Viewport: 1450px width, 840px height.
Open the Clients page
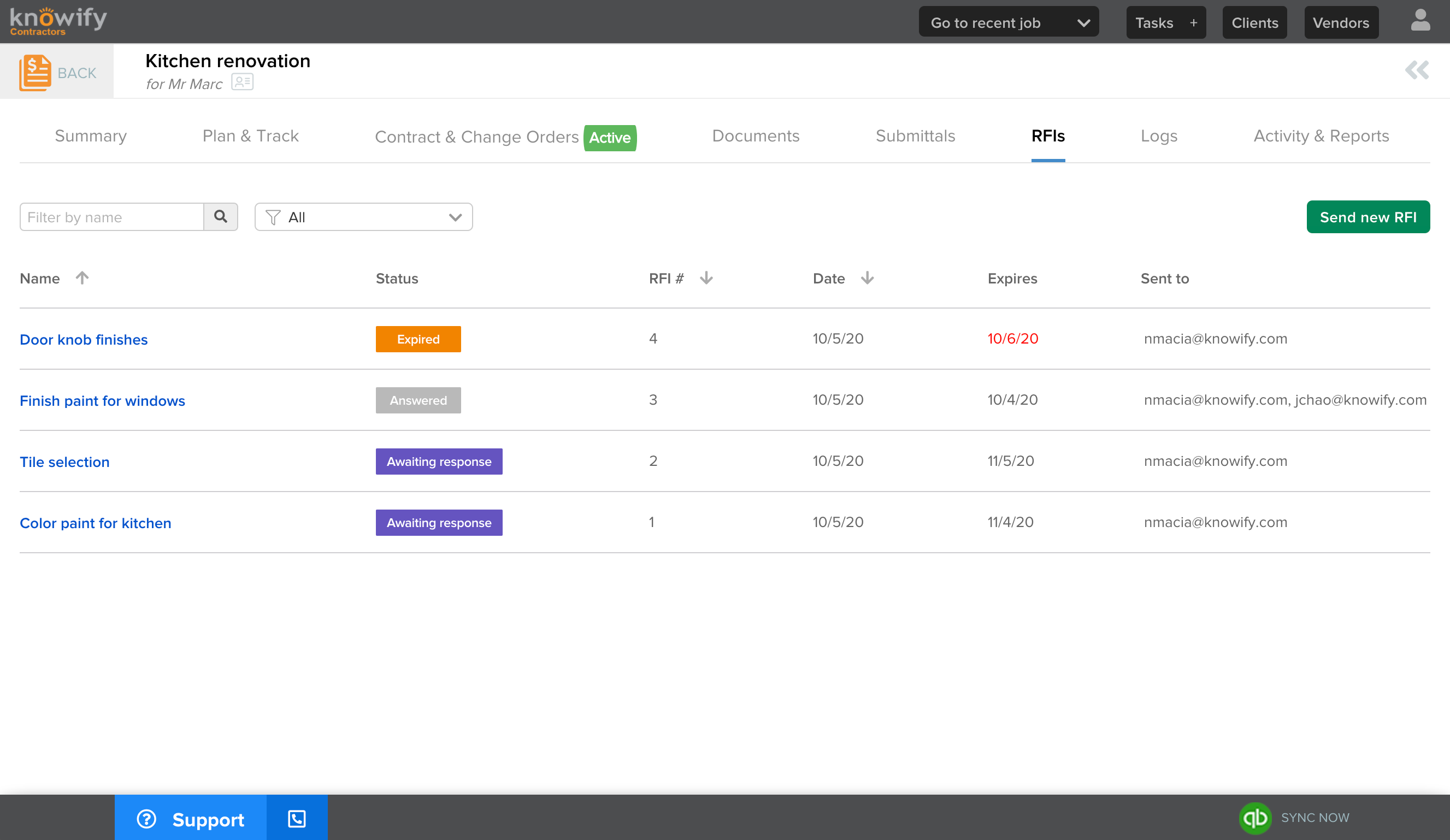[1254, 22]
